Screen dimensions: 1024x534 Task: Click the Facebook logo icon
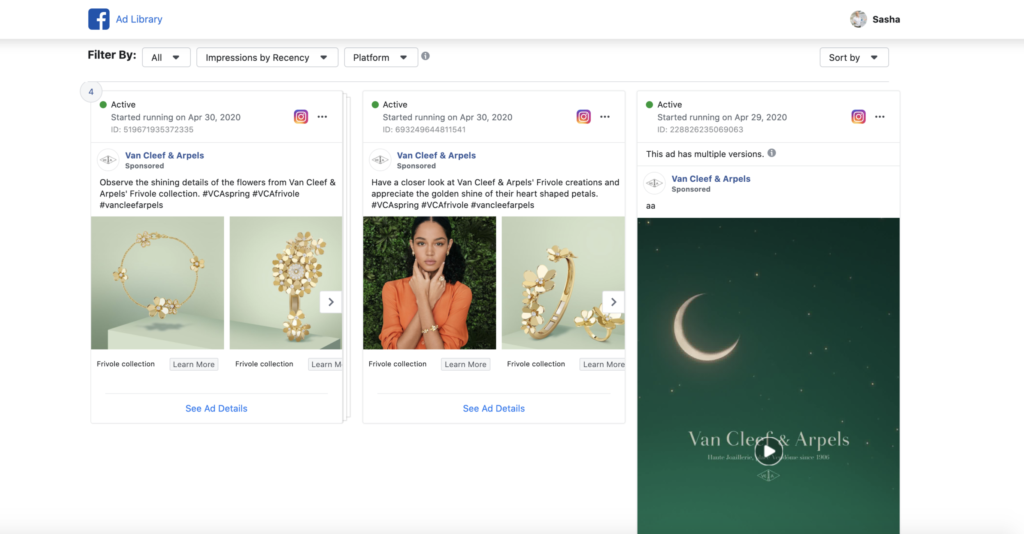click(99, 19)
